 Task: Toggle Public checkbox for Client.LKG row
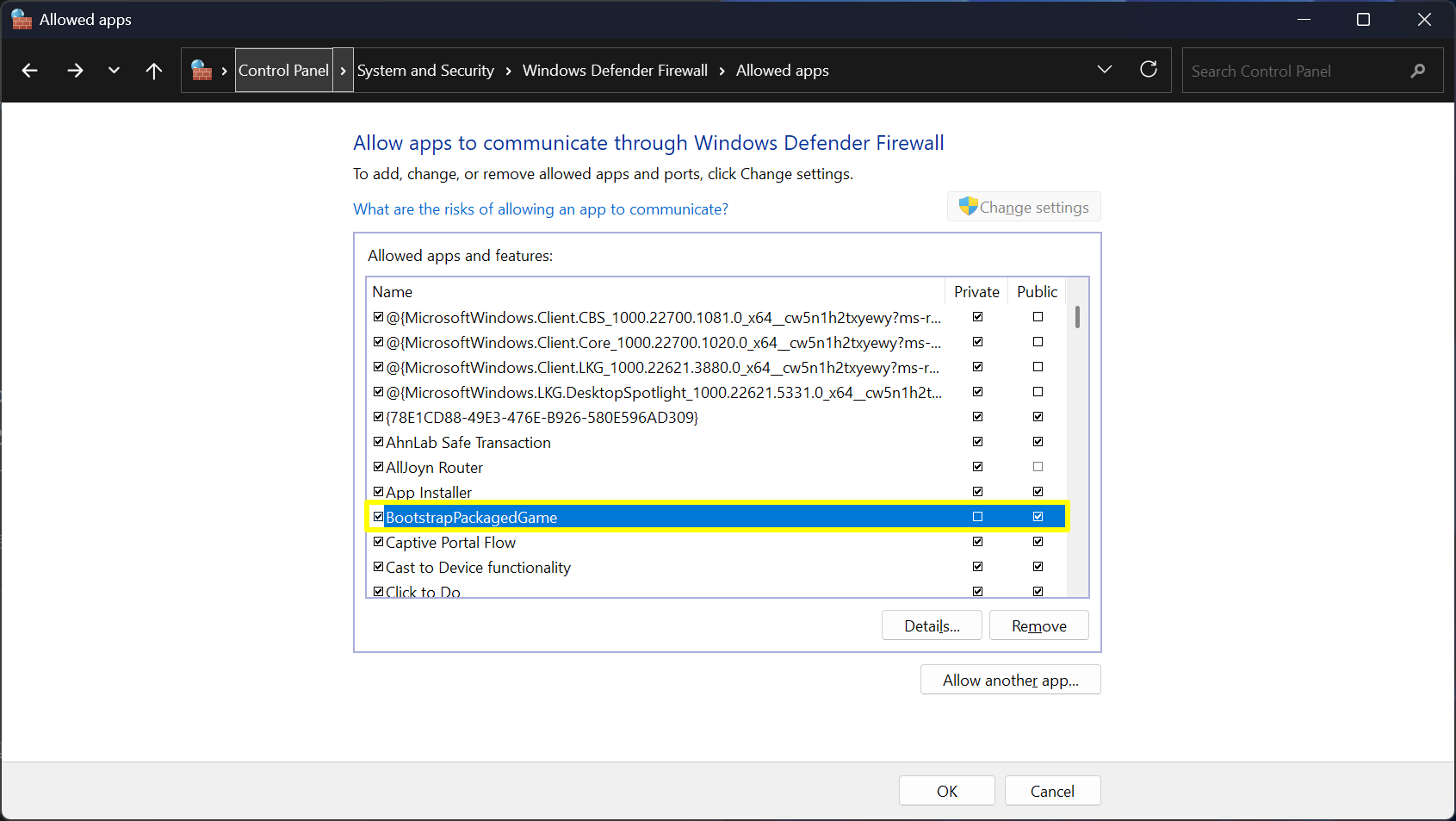1038,367
